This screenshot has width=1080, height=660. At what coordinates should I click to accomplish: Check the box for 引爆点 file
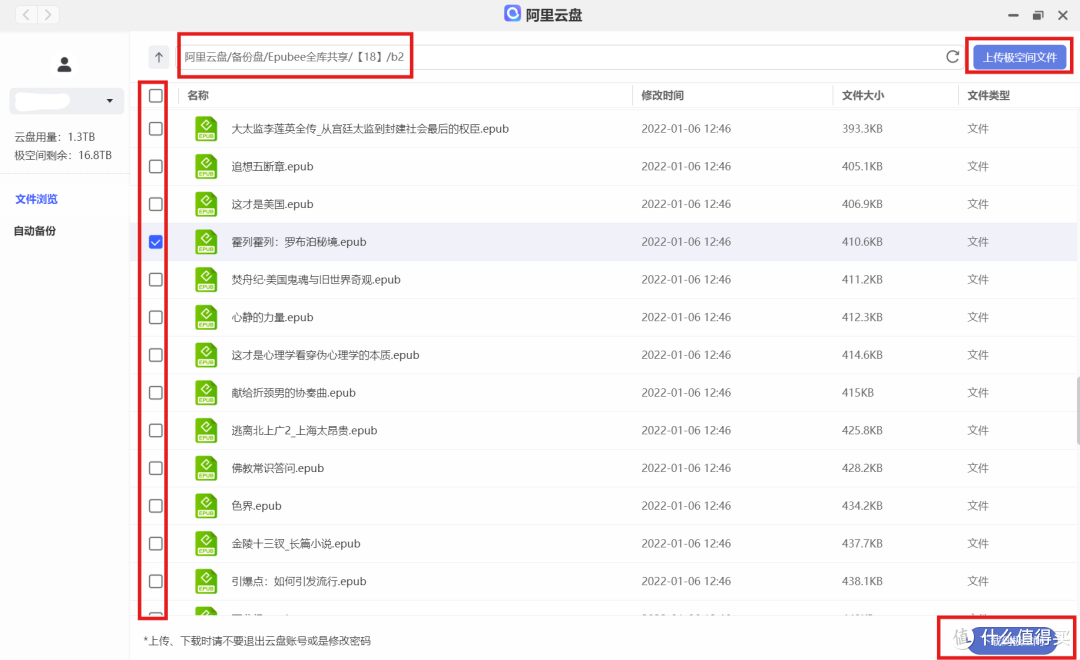[156, 581]
